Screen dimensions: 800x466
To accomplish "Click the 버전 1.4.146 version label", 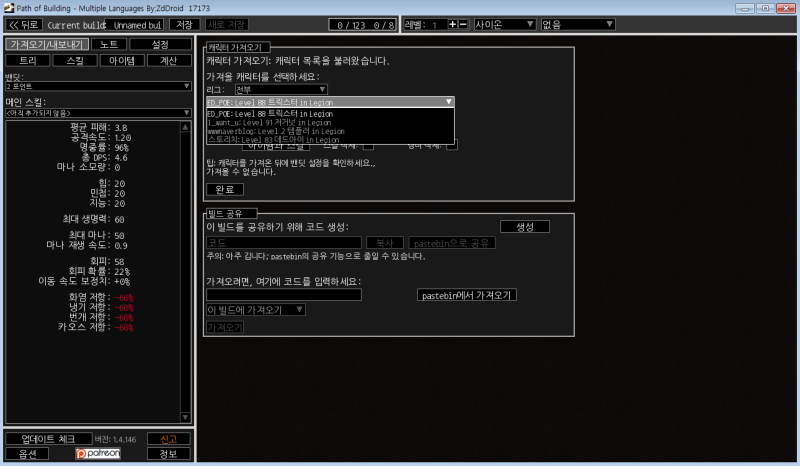I will click(x=115, y=439).
